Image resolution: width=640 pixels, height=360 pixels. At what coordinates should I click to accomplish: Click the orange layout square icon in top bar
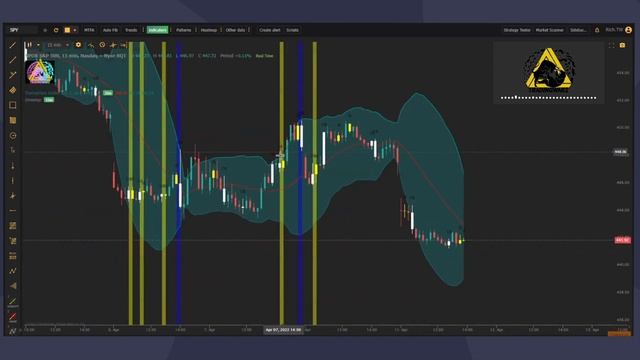coord(67,30)
